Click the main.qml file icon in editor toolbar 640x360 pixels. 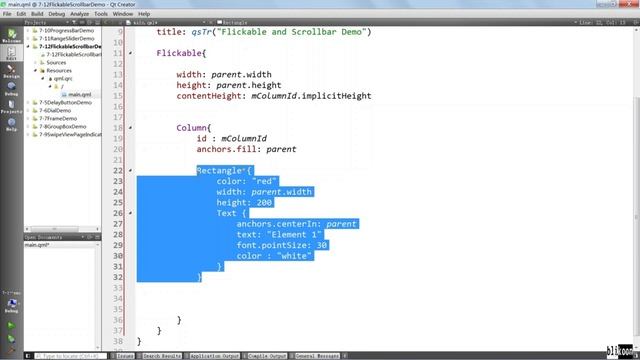(x=129, y=22)
